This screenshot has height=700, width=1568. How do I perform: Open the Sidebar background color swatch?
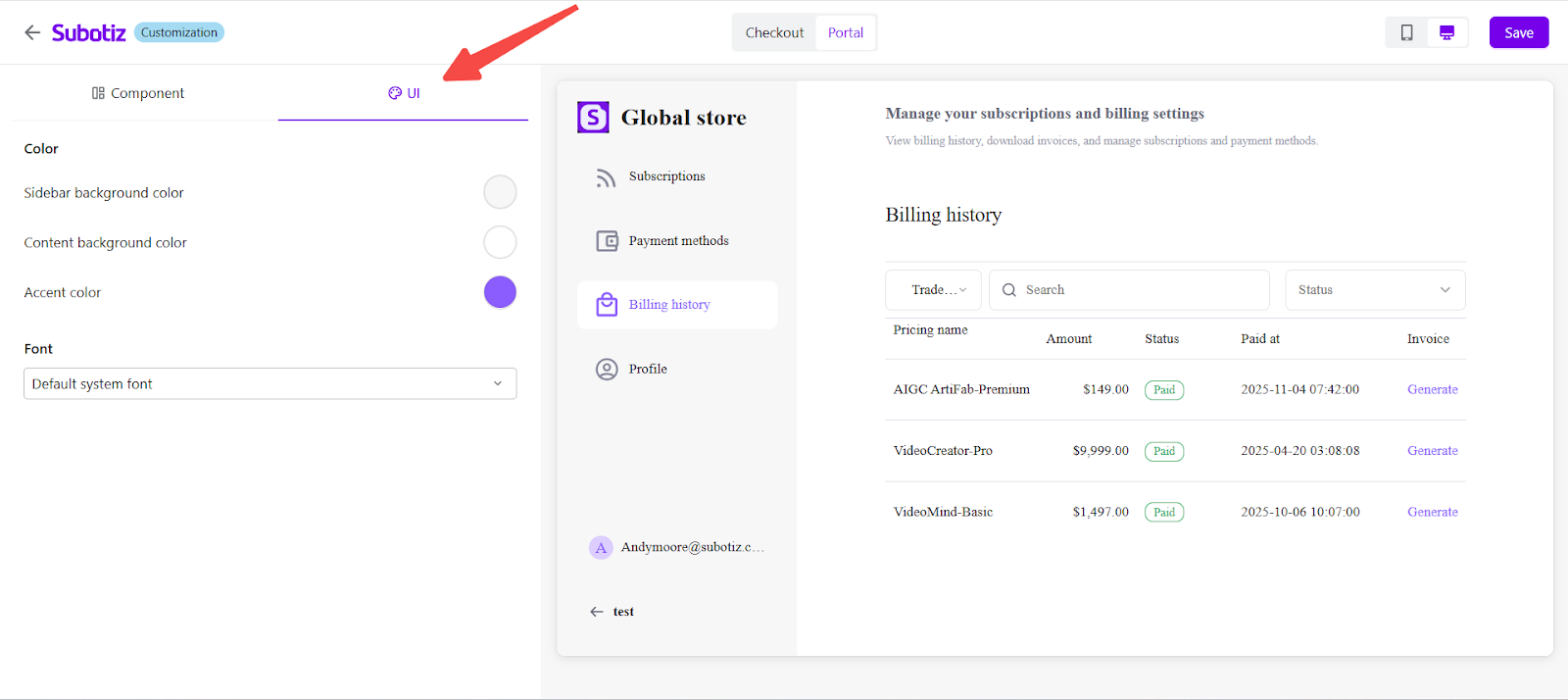pyautogui.click(x=500, y=192)
